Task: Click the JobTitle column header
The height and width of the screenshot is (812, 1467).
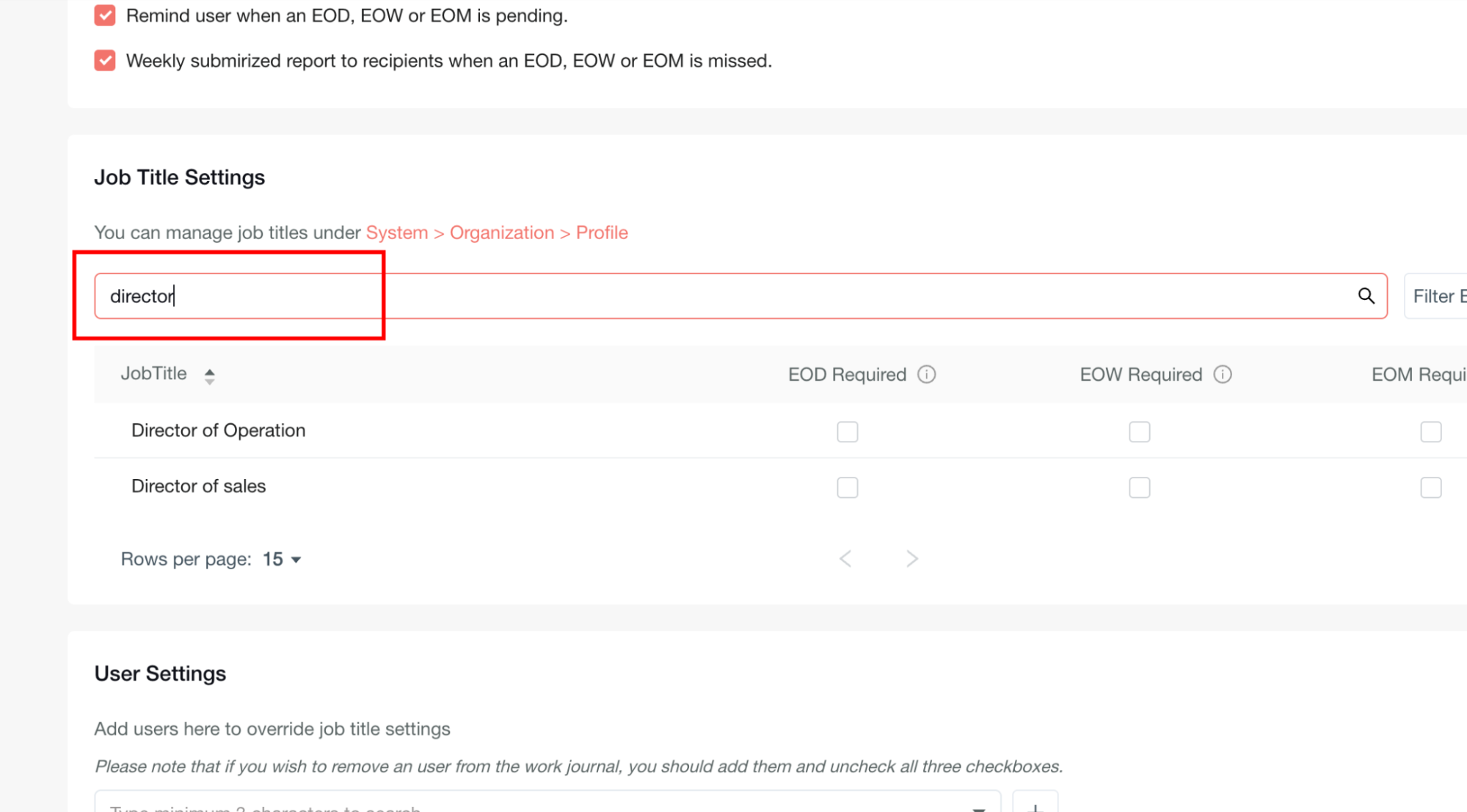Action: click(154, 374)
